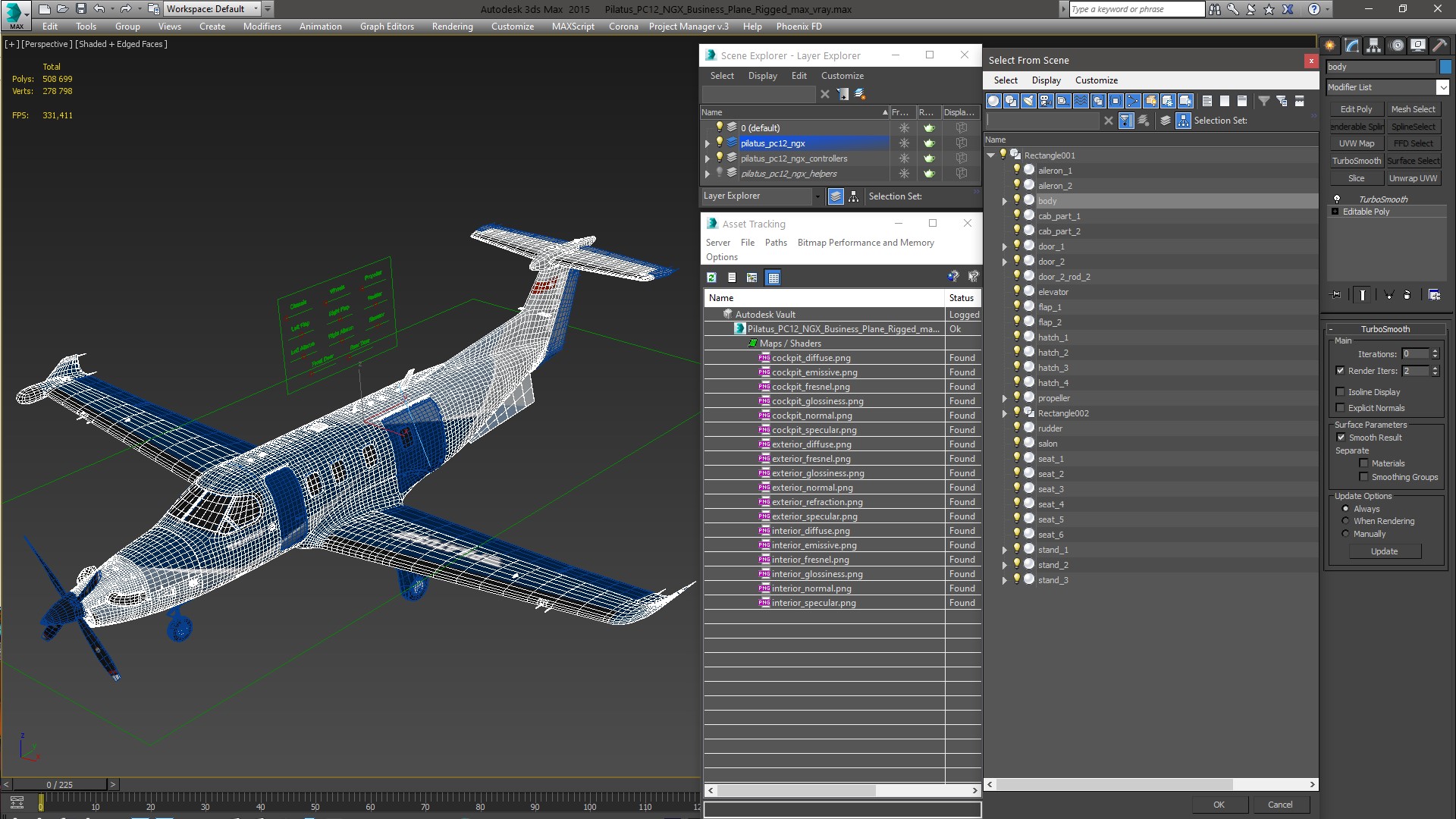Click the Unwrap UVW button

pos(1412,178)
